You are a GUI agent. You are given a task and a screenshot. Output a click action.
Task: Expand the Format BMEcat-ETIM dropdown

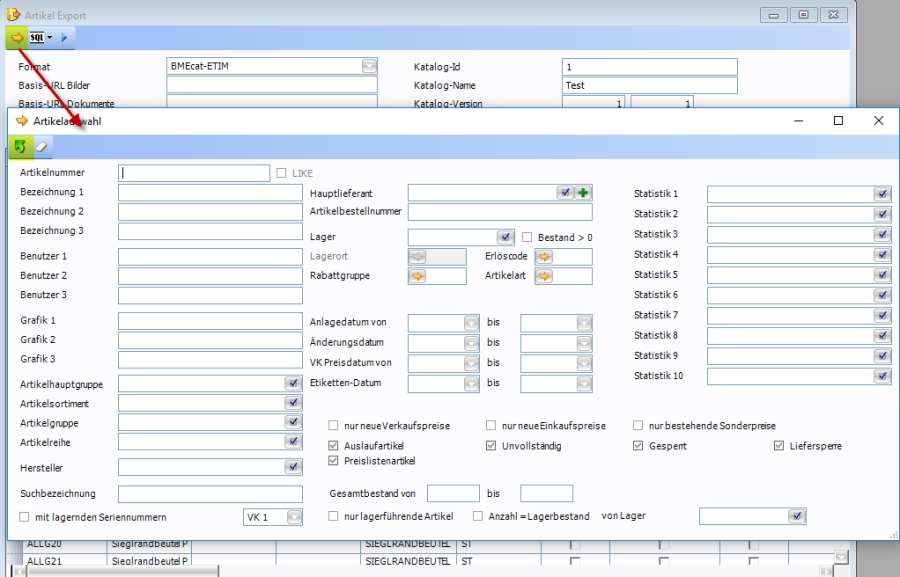pyautogui.click(x=369, y=67)
